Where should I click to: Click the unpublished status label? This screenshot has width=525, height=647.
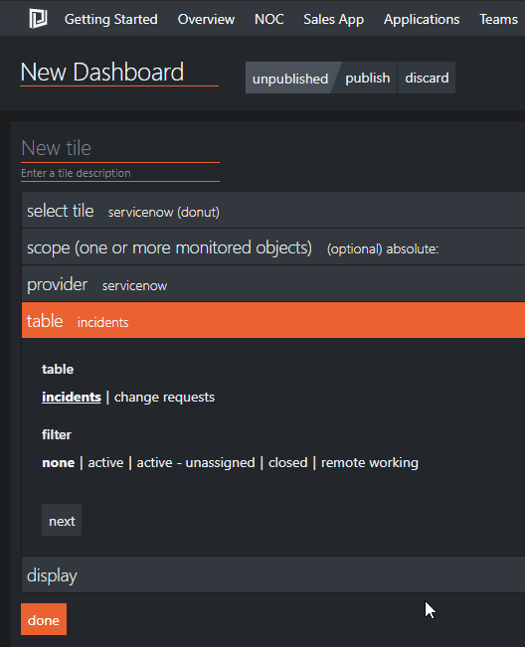(290, 78)
